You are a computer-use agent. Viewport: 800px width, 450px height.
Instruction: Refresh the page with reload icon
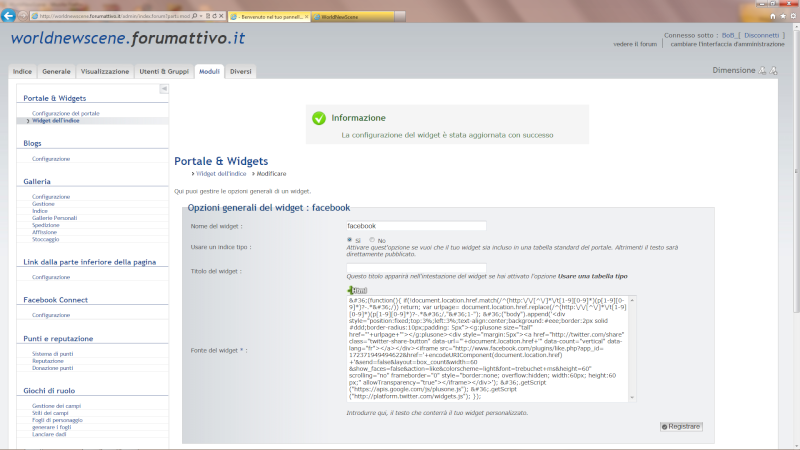coord(214,16)
